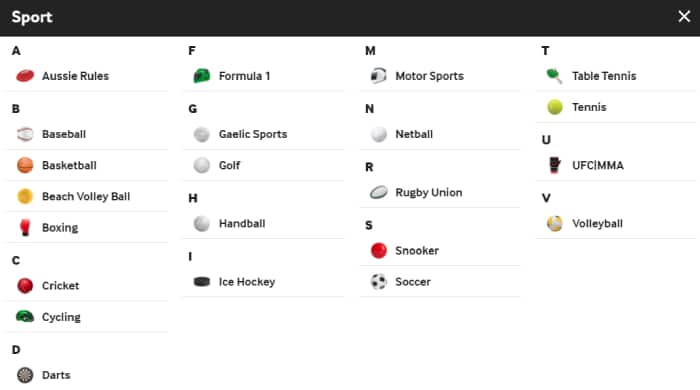The height and width of the screenshot is (390, 700).
Task: Open the Snooker sport entry
Action: point(440,250)
